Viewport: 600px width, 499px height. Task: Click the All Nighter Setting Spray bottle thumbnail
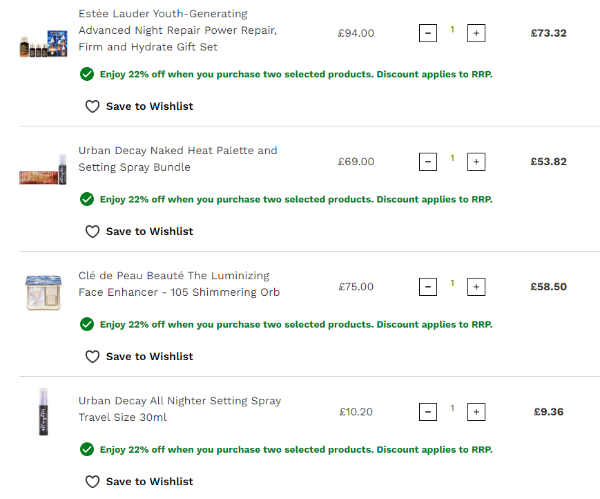point(43,411)
